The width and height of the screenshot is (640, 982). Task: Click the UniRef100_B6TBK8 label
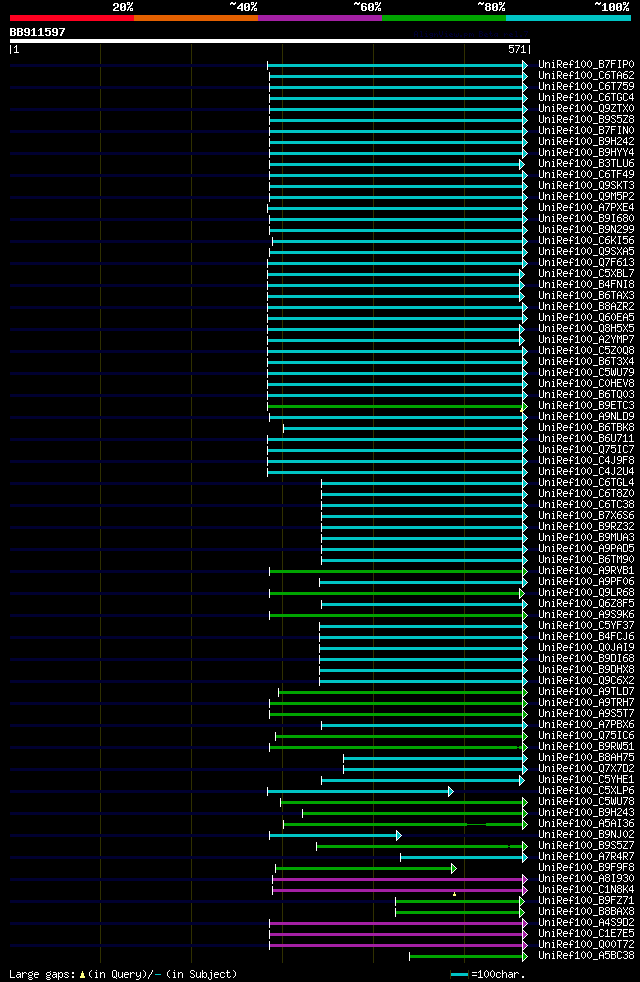point(586,428)
